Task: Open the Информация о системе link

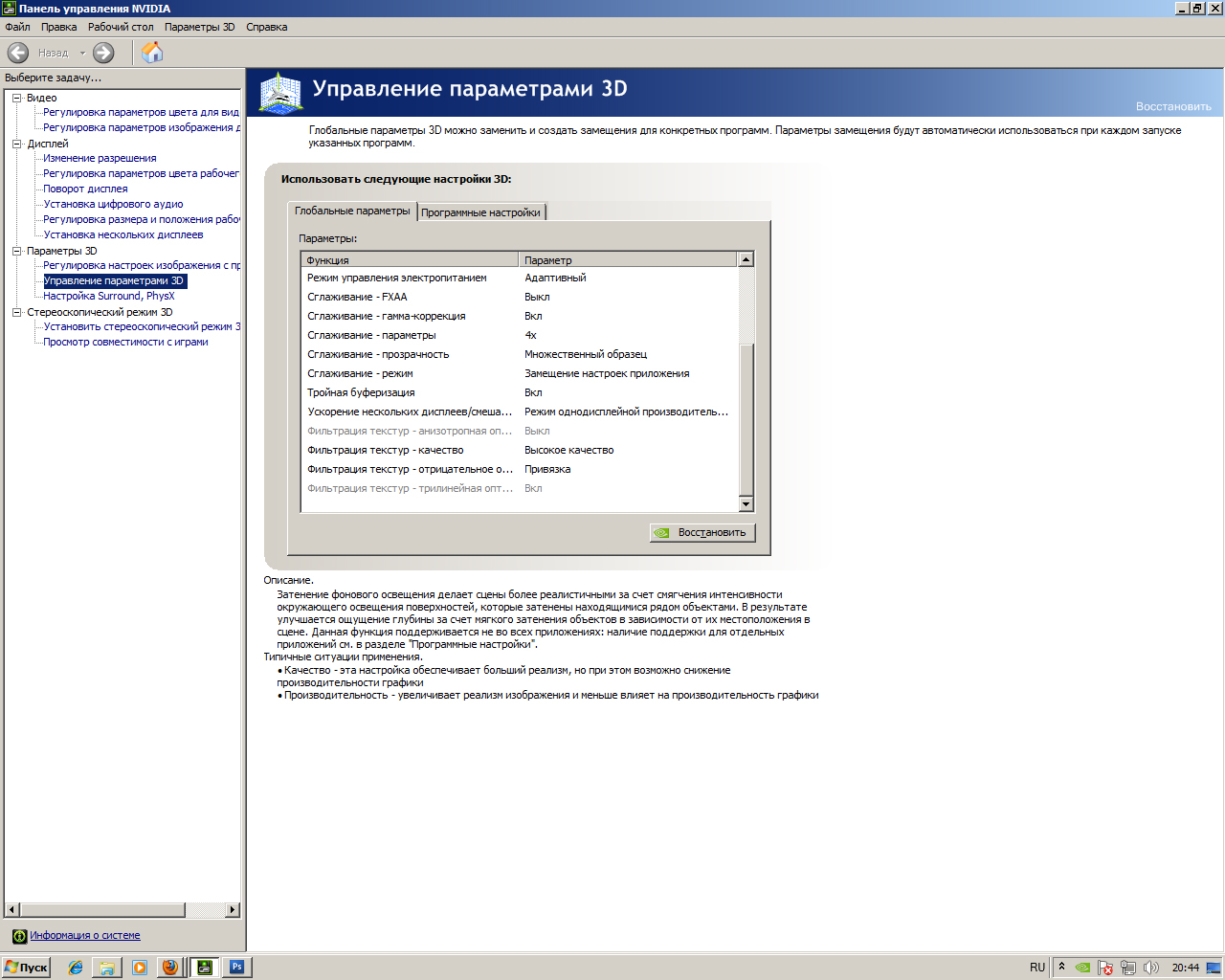Action: click(x=84, y=935)
